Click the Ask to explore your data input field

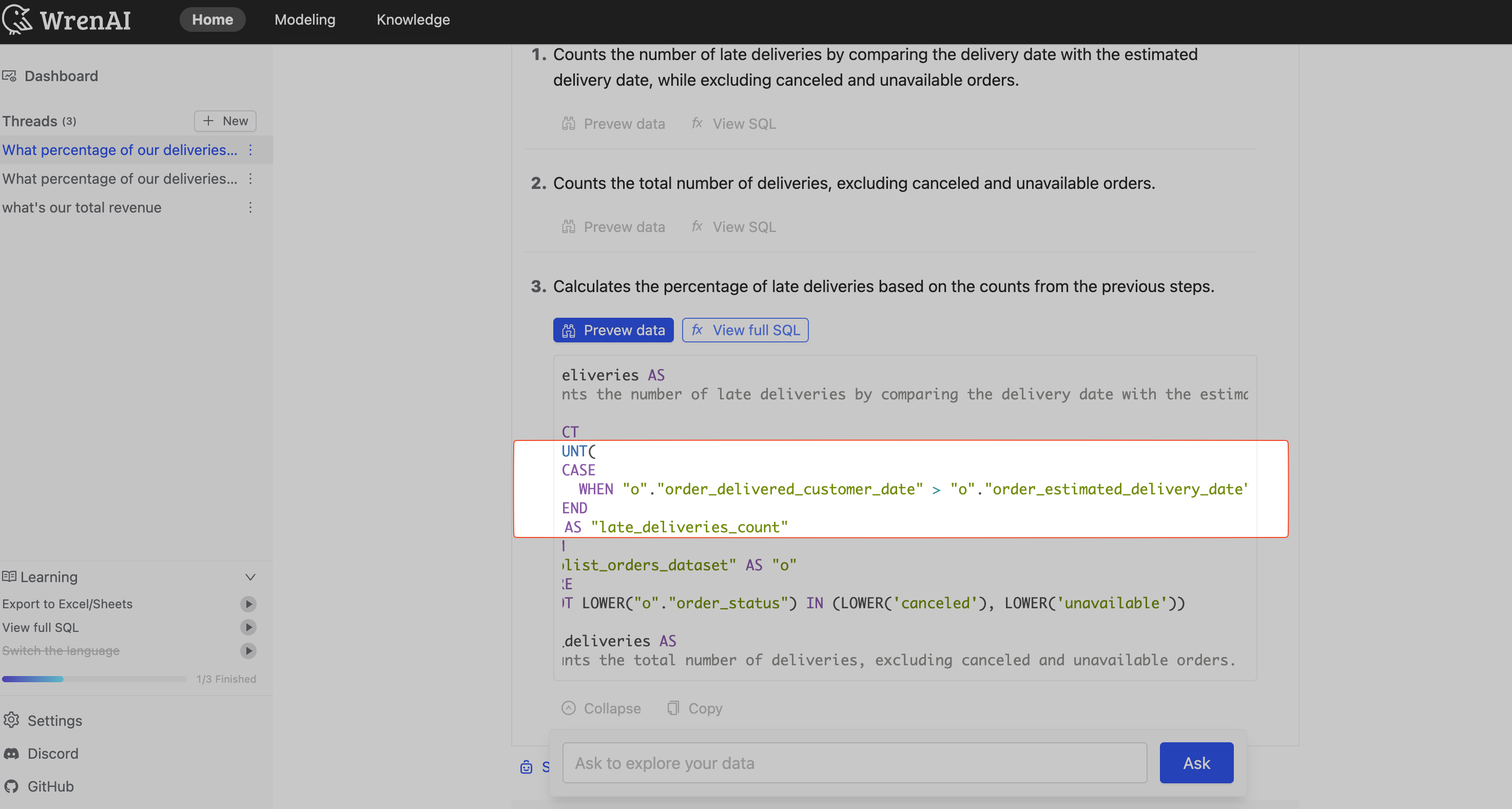coord(854,763)
